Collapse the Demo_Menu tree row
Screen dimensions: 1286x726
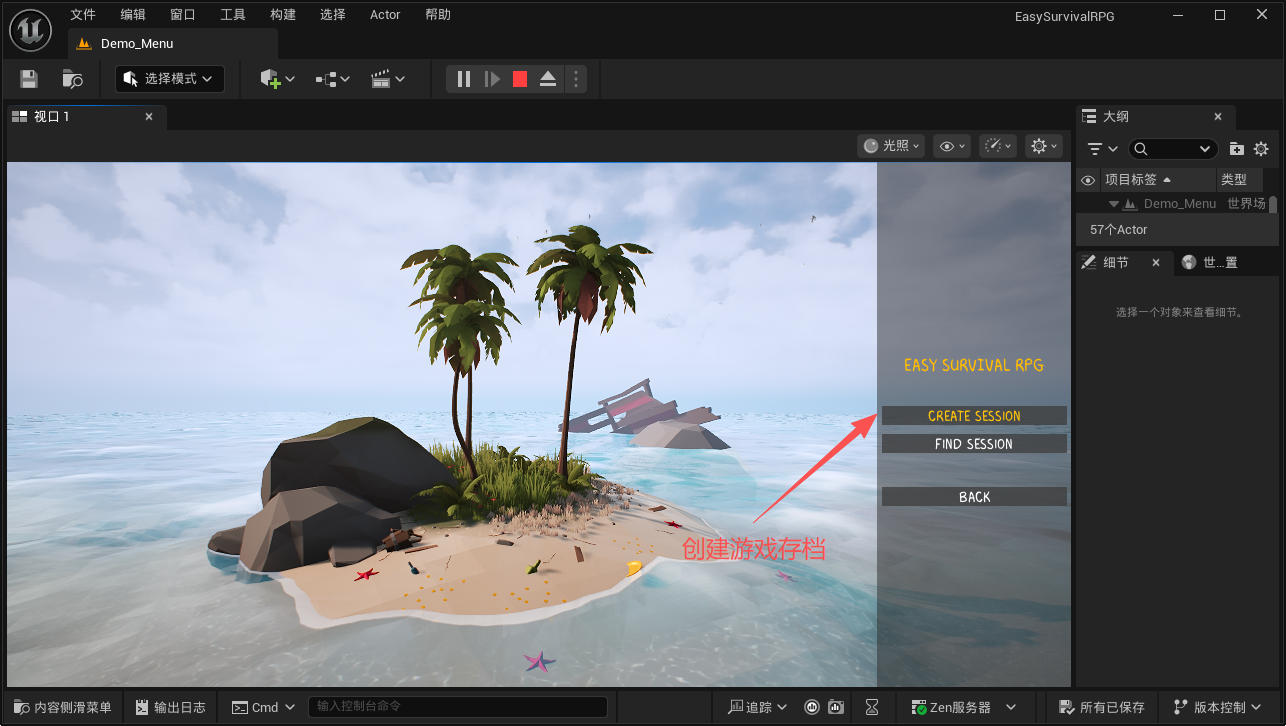click(x=1113, y=204)
